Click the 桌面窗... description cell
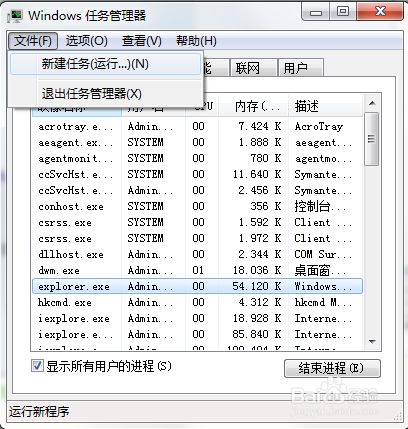The height and width of the screenshot is (429, 408). click(320, 270)
